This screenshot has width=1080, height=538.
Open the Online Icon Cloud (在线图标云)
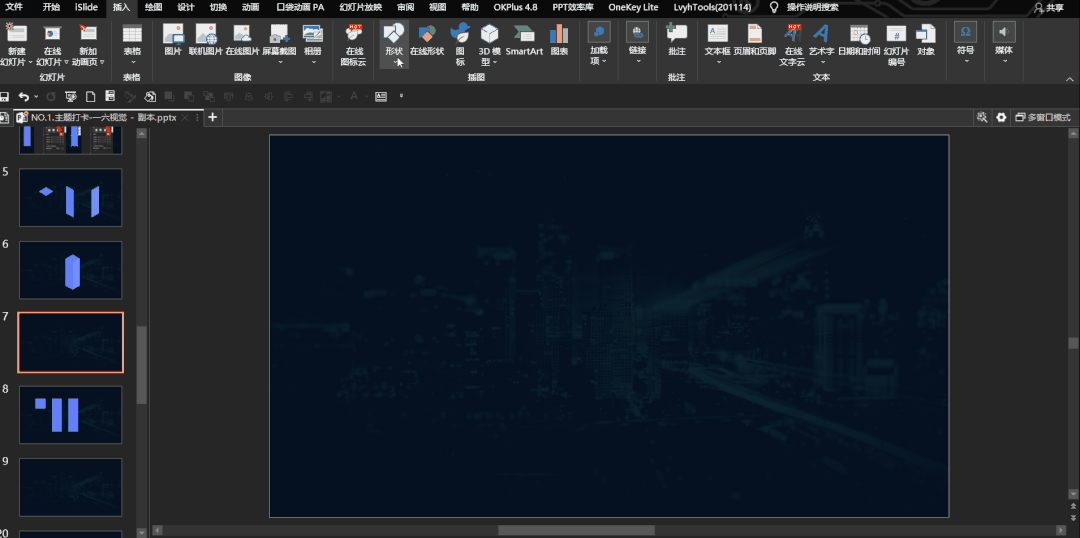(354, 33)
